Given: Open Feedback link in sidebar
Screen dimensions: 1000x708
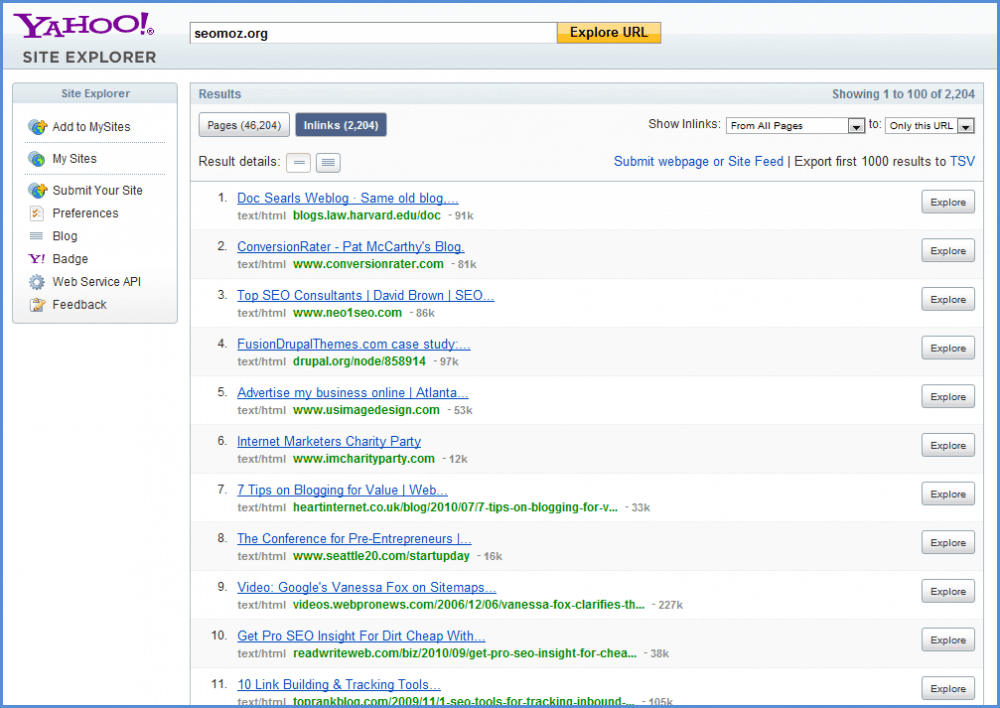Looking at the screenshot, I should pos(80,305).
